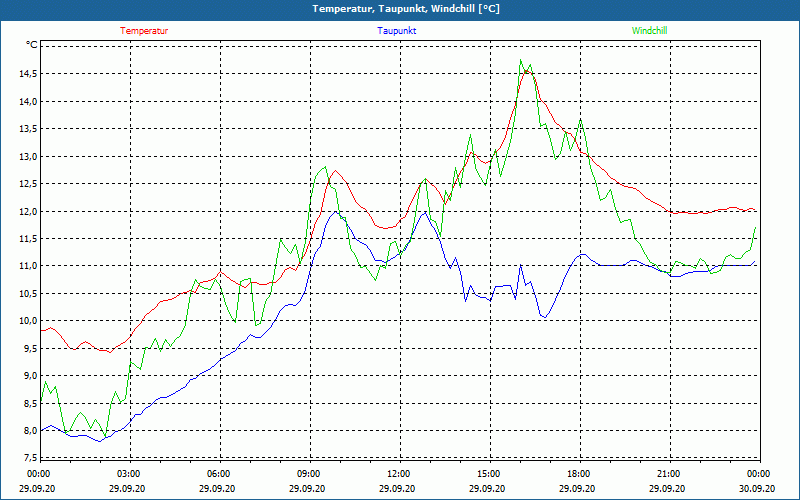Click the 21:00 time axis label
800x500 pixels.
(668, 474)
